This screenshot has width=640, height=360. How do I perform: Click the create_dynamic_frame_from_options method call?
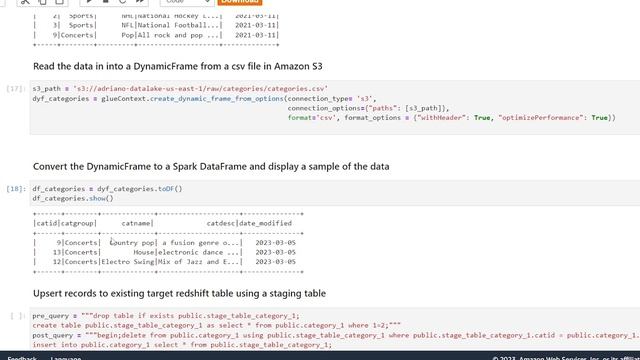tap(216, 99)
